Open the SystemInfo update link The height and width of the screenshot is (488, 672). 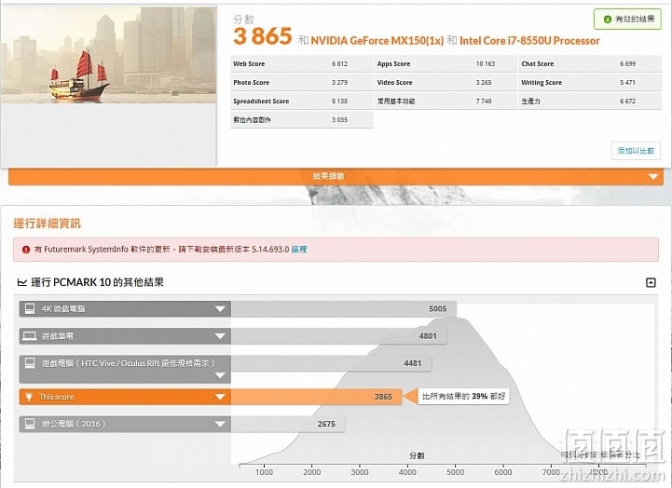click(299, 249)
